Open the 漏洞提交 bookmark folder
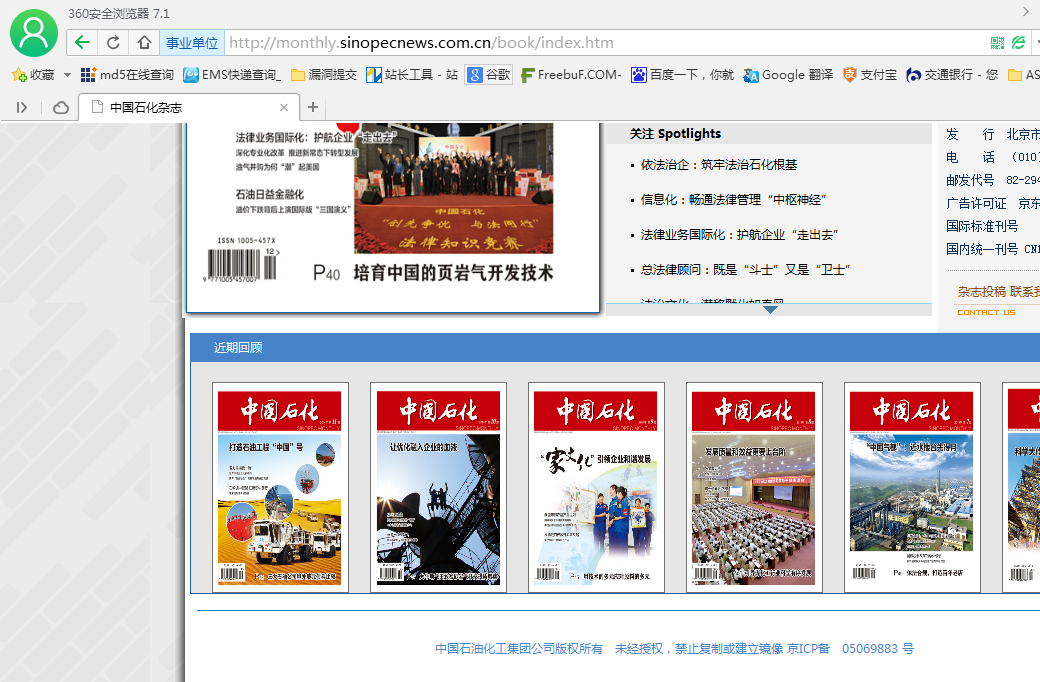The image size is (1040, 682). tap(324, 75)
